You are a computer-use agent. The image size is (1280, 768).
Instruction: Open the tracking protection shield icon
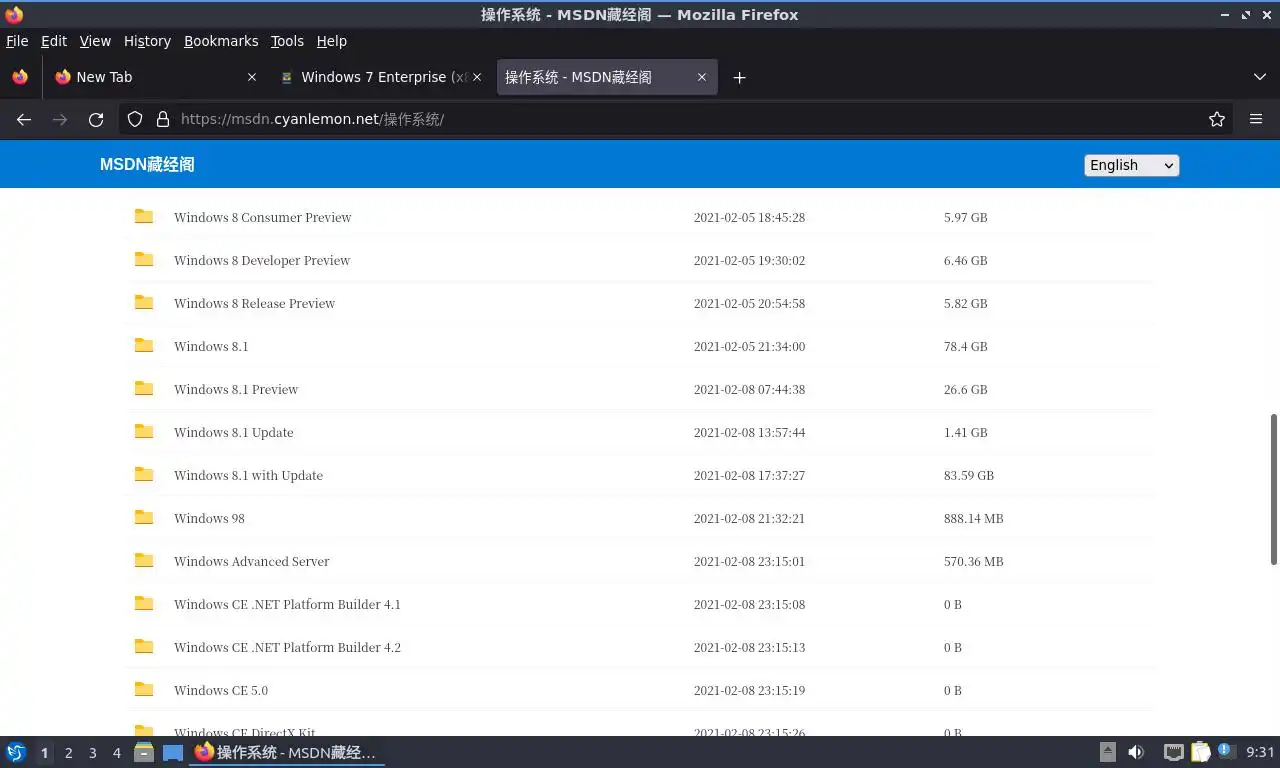(135, 119)
